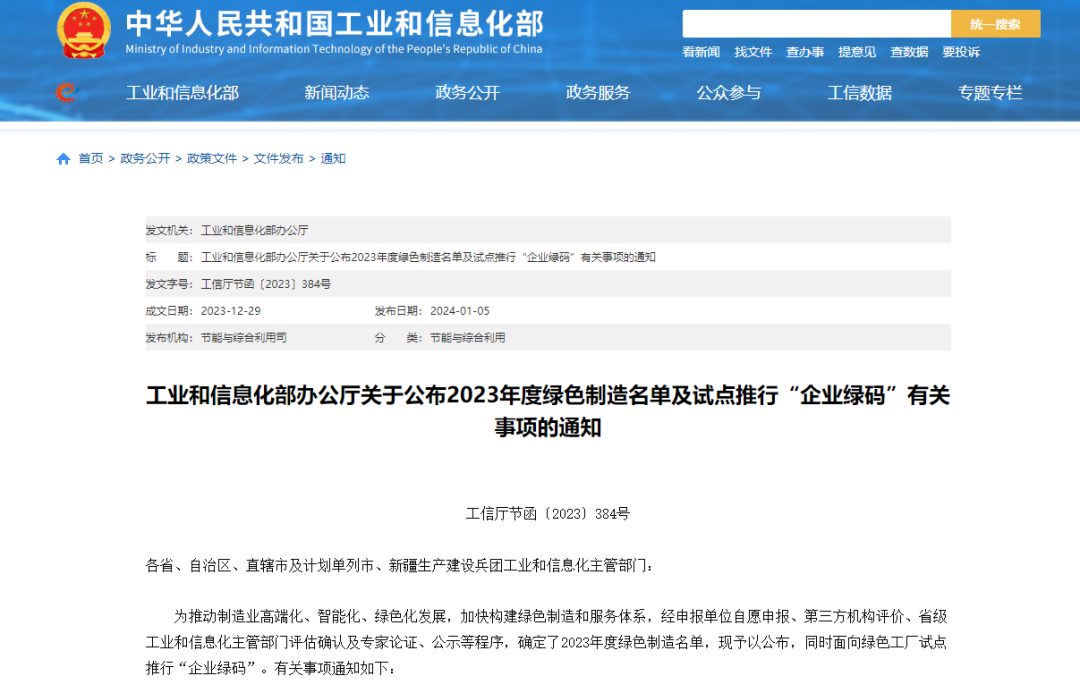The image size is (1080, 693).
Task: Open the 看新闻 quick link
Action: 700,52
